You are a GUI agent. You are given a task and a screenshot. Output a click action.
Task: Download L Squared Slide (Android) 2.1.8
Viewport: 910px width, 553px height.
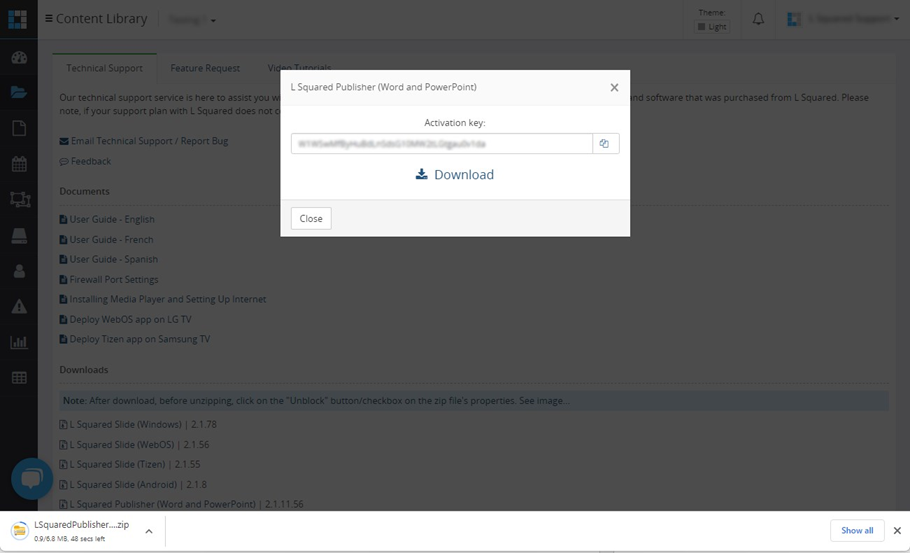coord(138,485)
